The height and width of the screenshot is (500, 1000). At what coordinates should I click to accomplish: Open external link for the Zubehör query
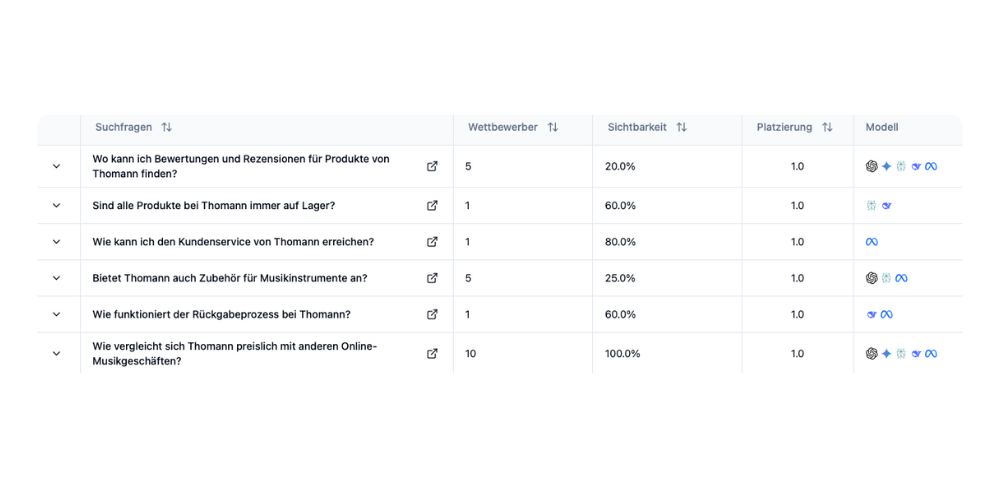(x=432, y=278)
